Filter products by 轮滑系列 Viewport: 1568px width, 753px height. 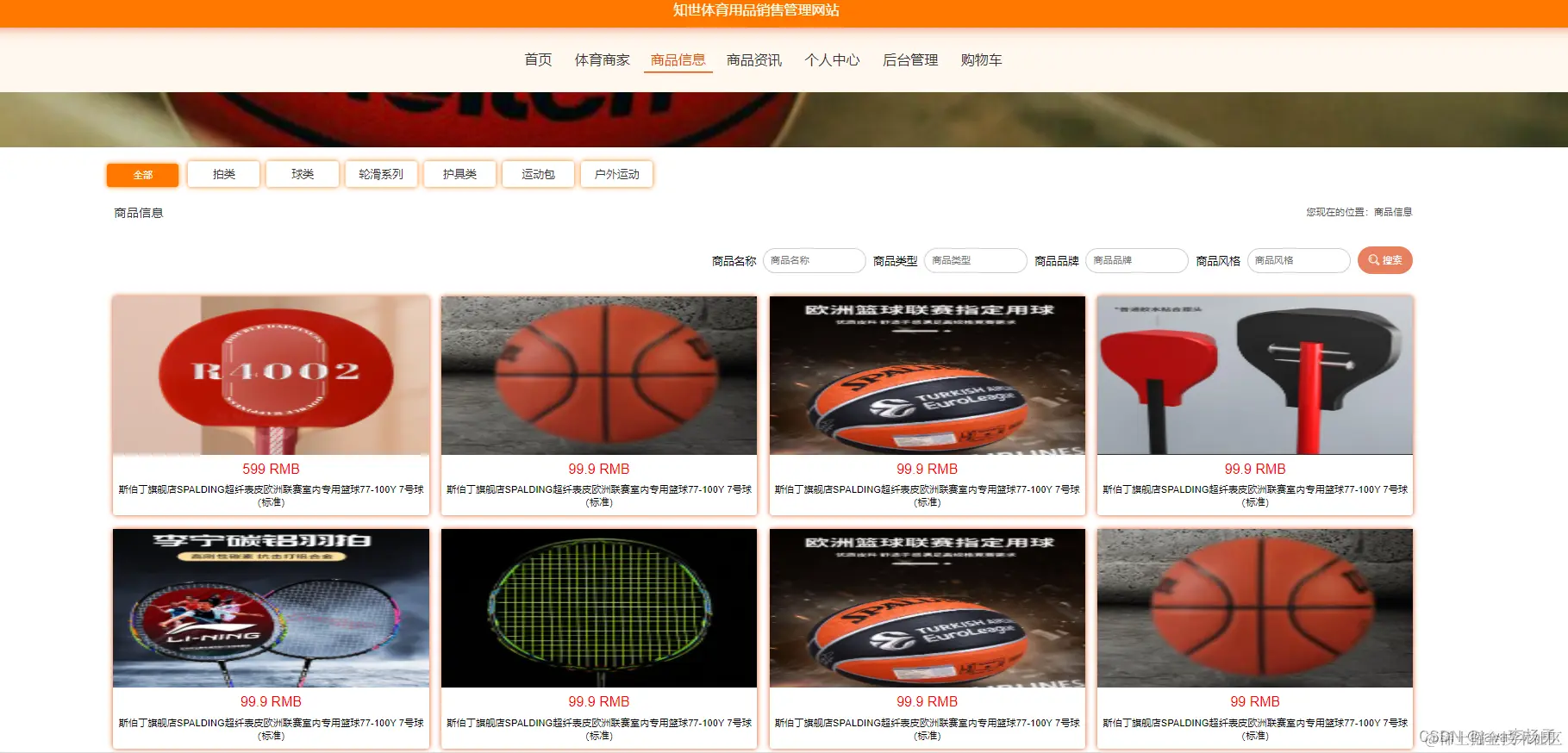[x=381, y=174]
